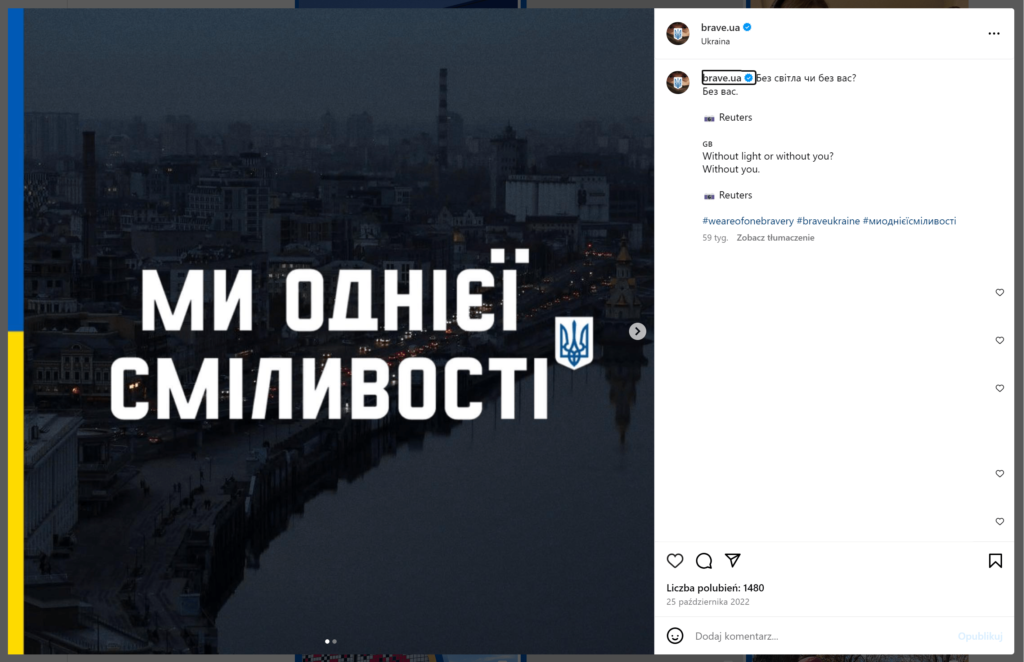Open the three-dot more options menu

993,33
